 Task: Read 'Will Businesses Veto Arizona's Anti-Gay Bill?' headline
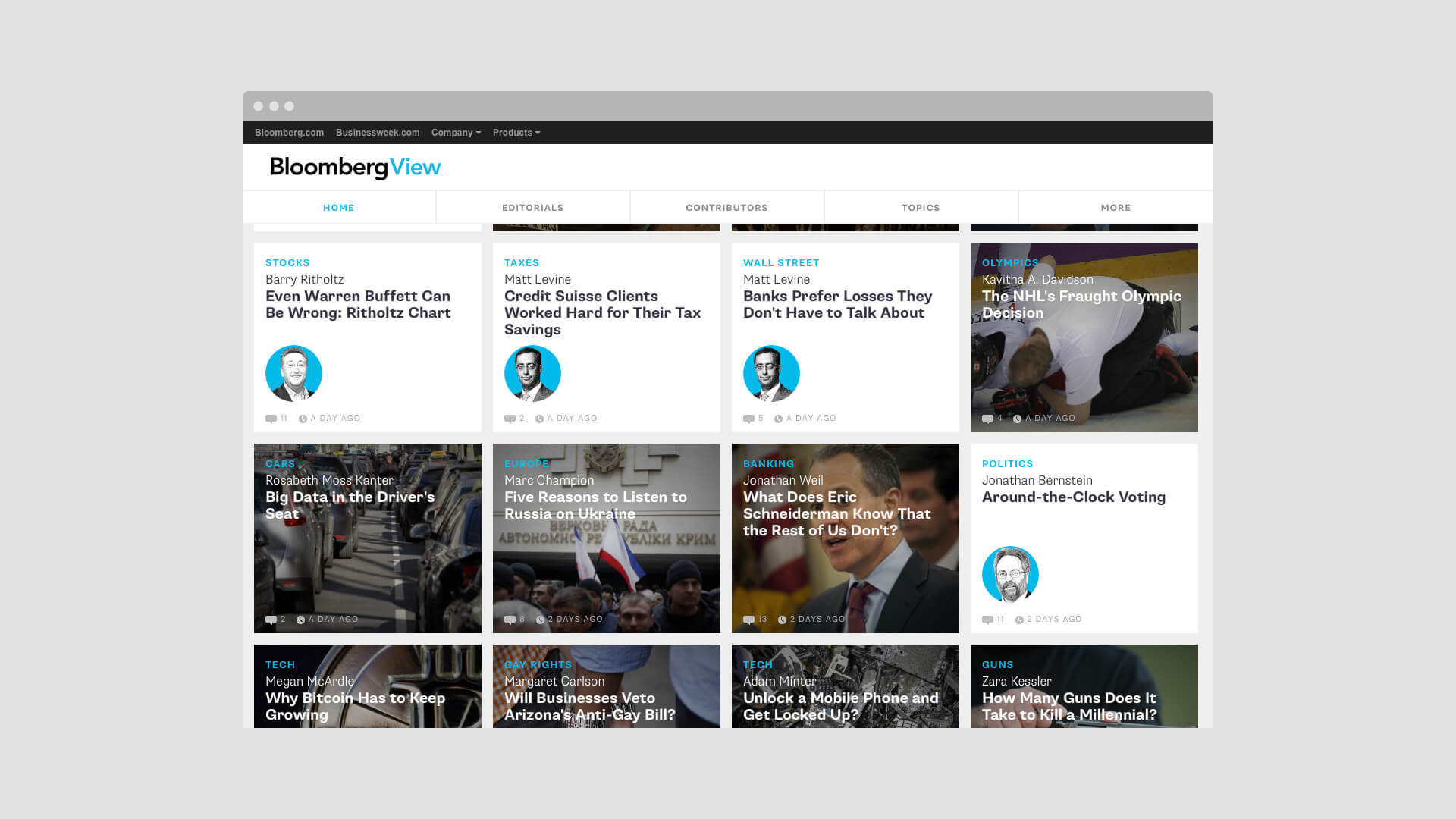pos(589,707)
